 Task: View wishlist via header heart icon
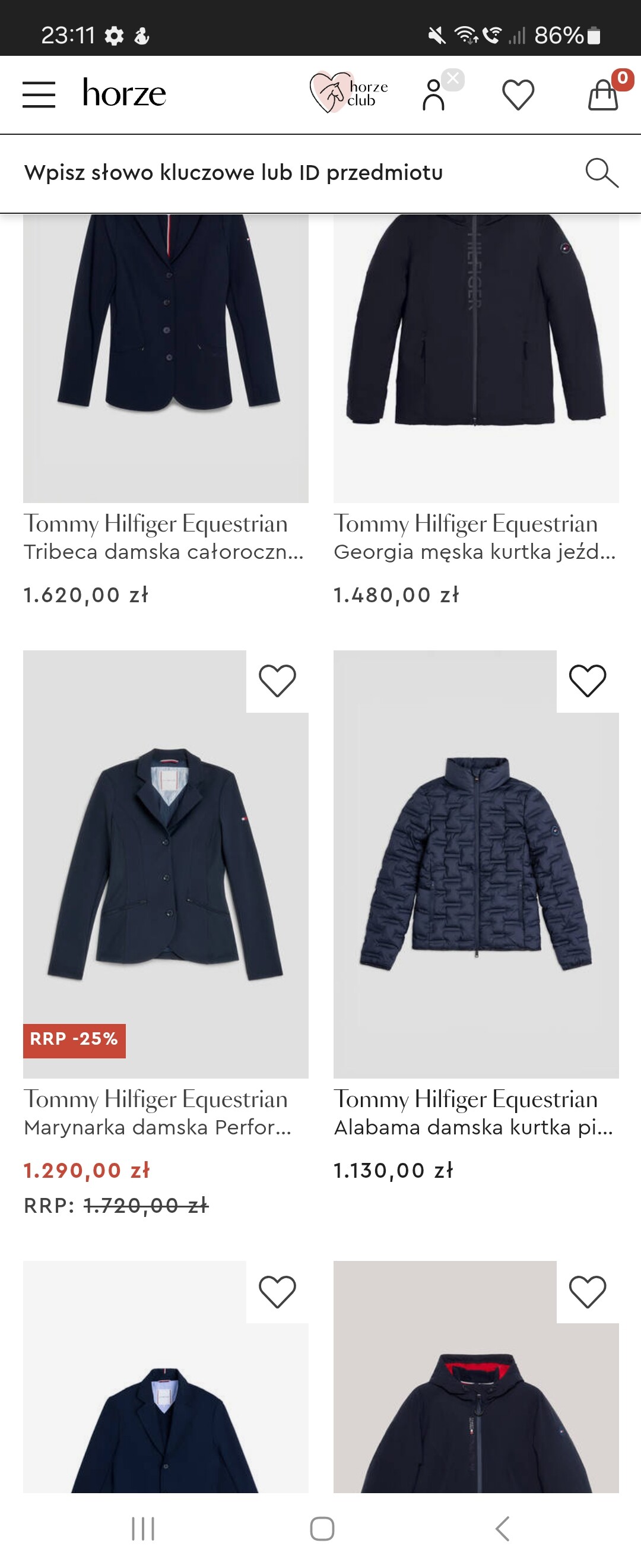518,95
